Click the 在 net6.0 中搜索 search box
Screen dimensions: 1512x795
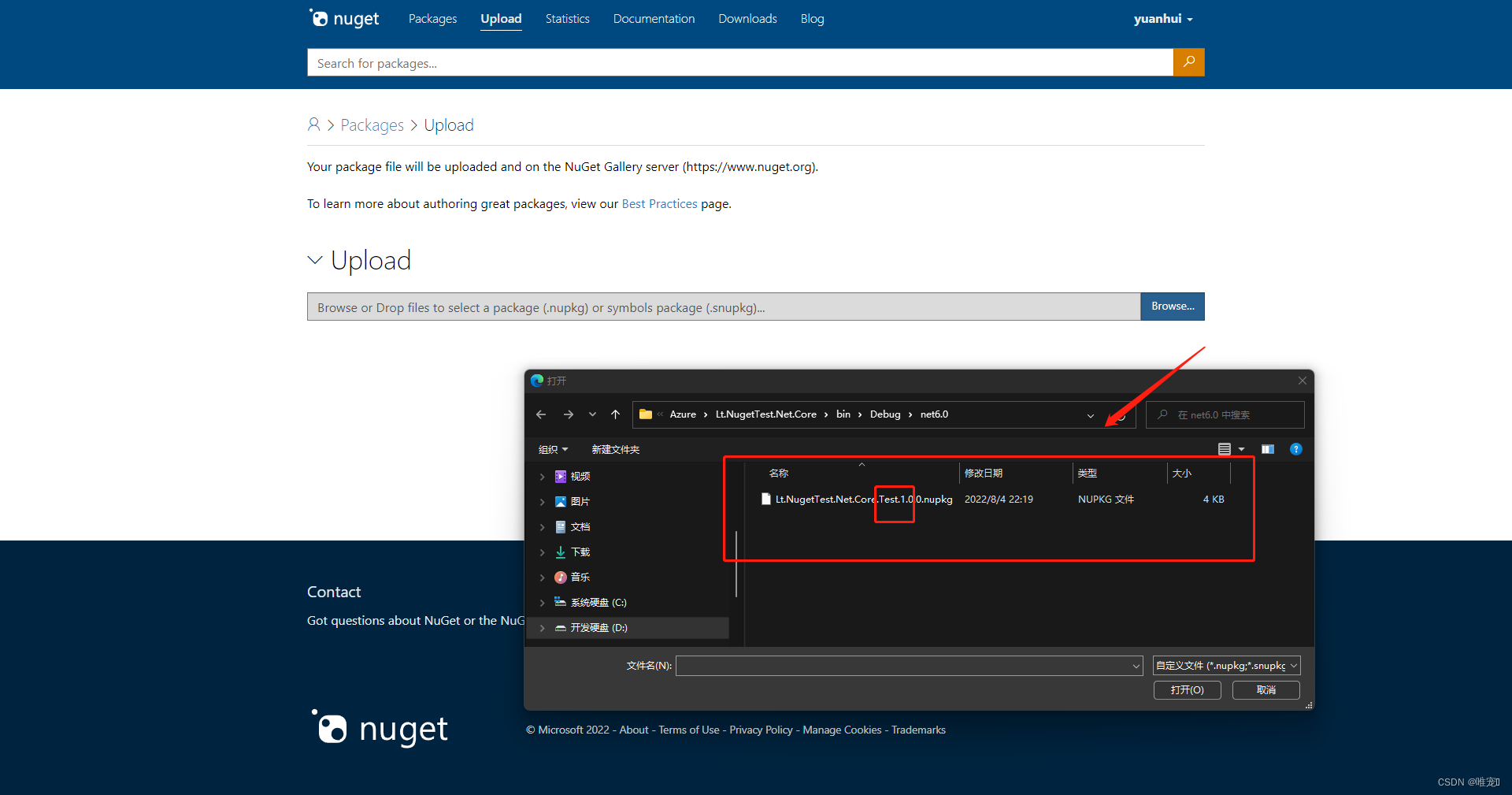click(x=1225, y=414)
